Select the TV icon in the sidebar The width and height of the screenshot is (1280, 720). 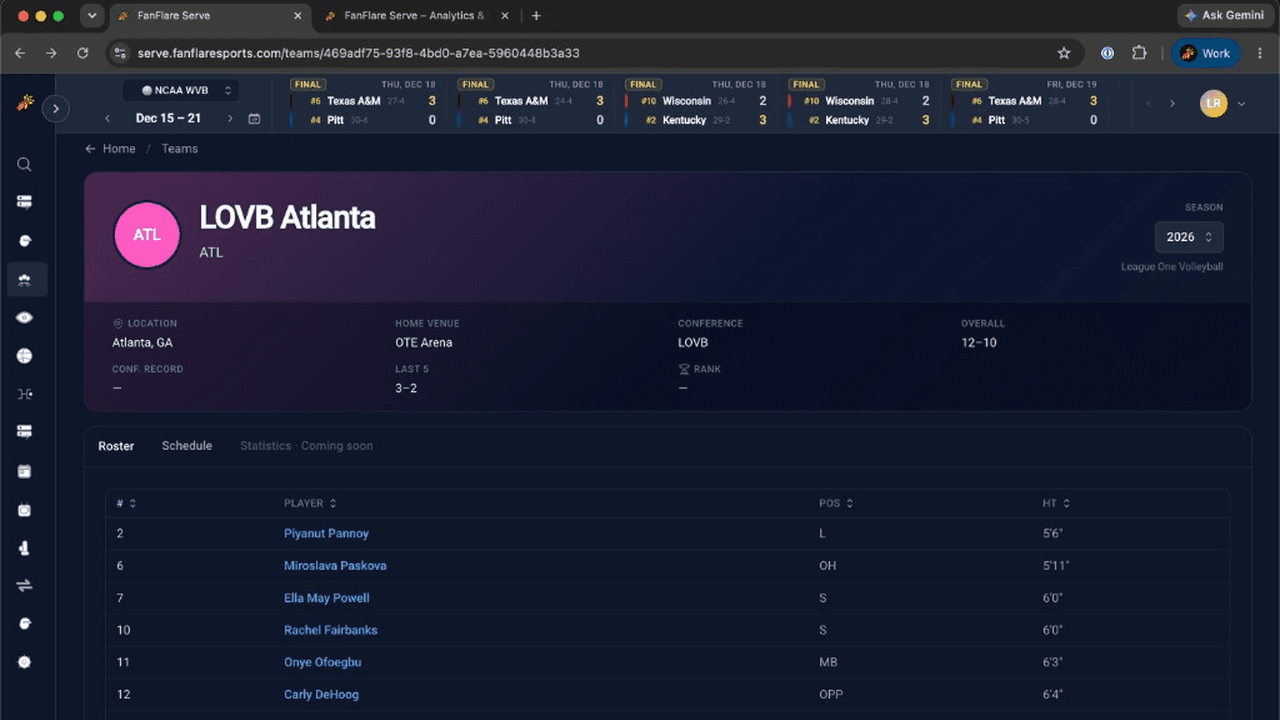25,510
